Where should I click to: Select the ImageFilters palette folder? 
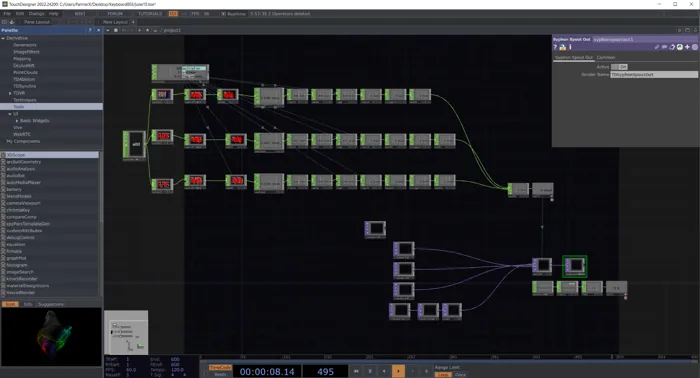tap(26, 52)
